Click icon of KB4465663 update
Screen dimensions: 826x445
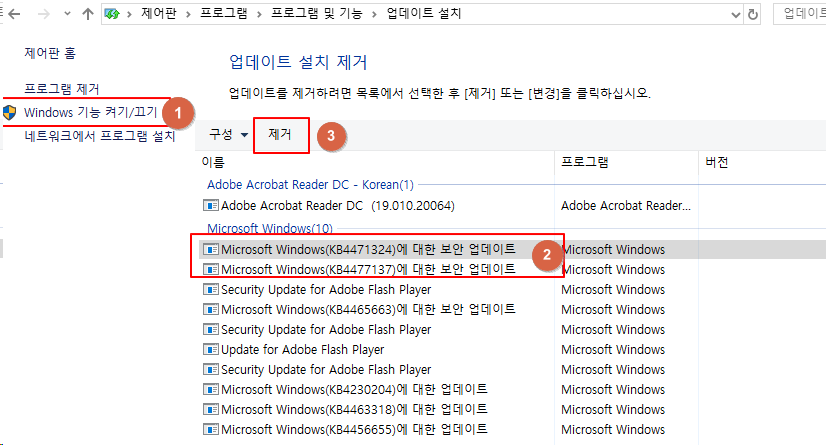pos(211,309)
